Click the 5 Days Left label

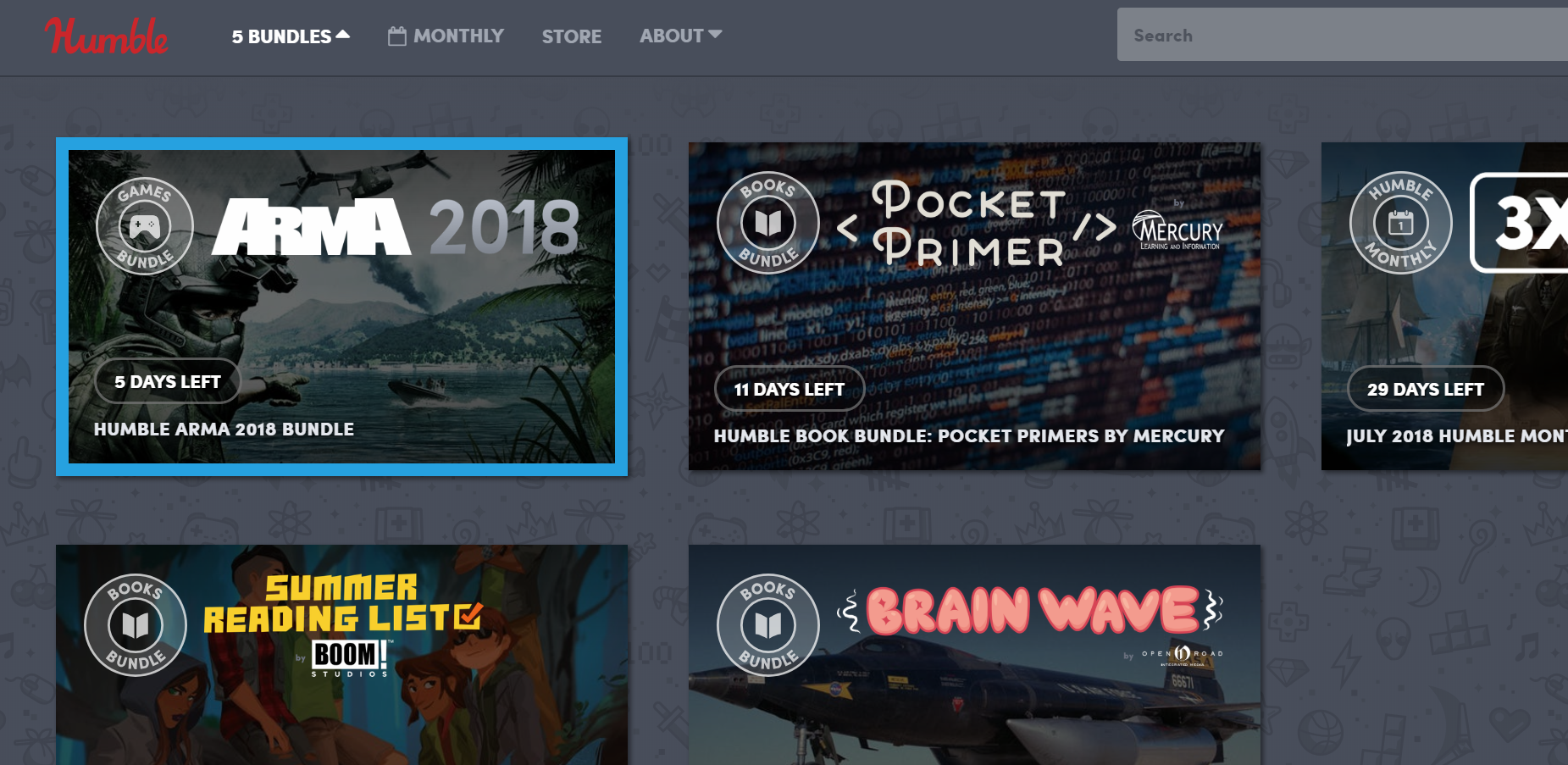(x=168, y=382)
